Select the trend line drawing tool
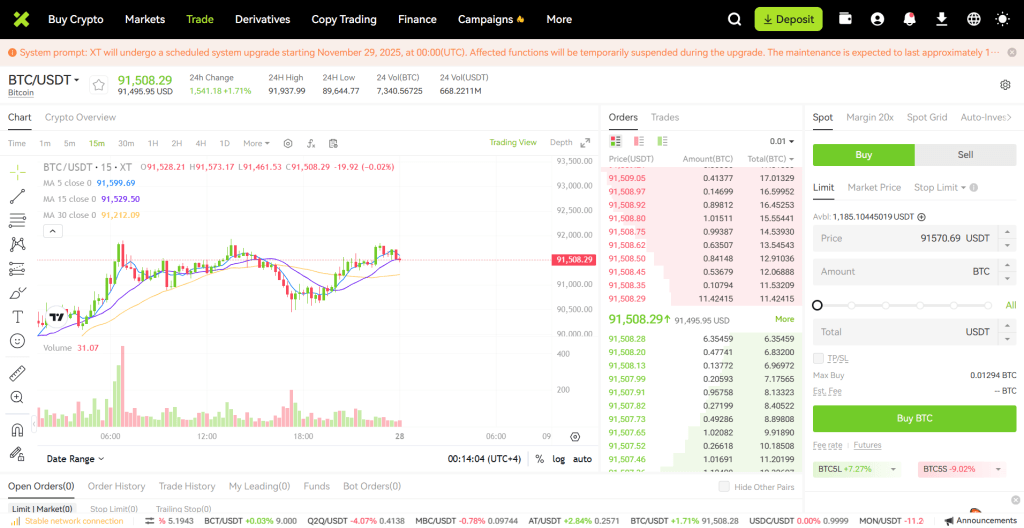This screenshot has width=1024, height=528. 18,196
